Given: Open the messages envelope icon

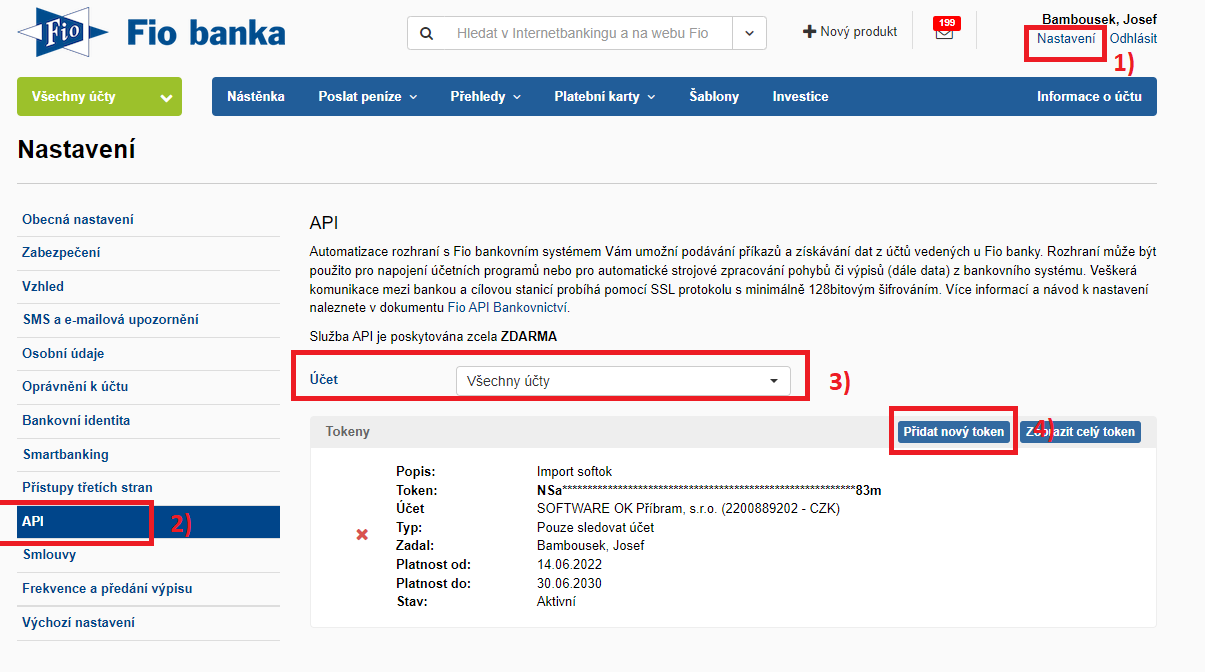Looking at the screenshot, I should coord(944,32).
